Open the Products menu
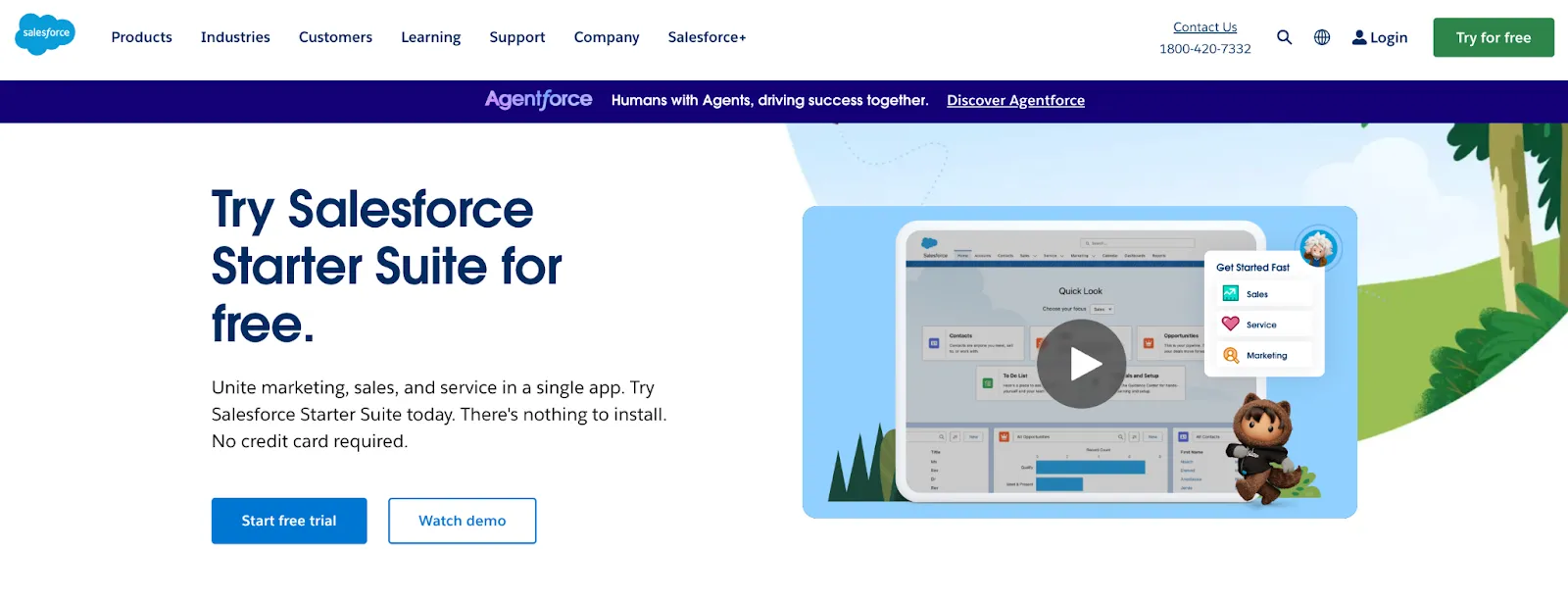This screenshot has width=1568, height=602. [142, 37]
